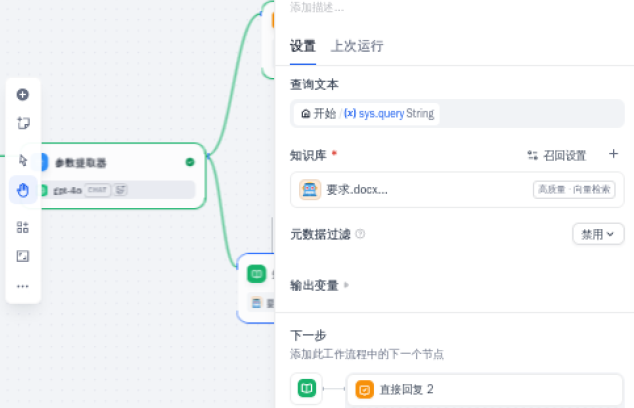Open the 元数据过滤 禁用 dropdown
This screenshot has height=408, width=634.
click(598, 234)
